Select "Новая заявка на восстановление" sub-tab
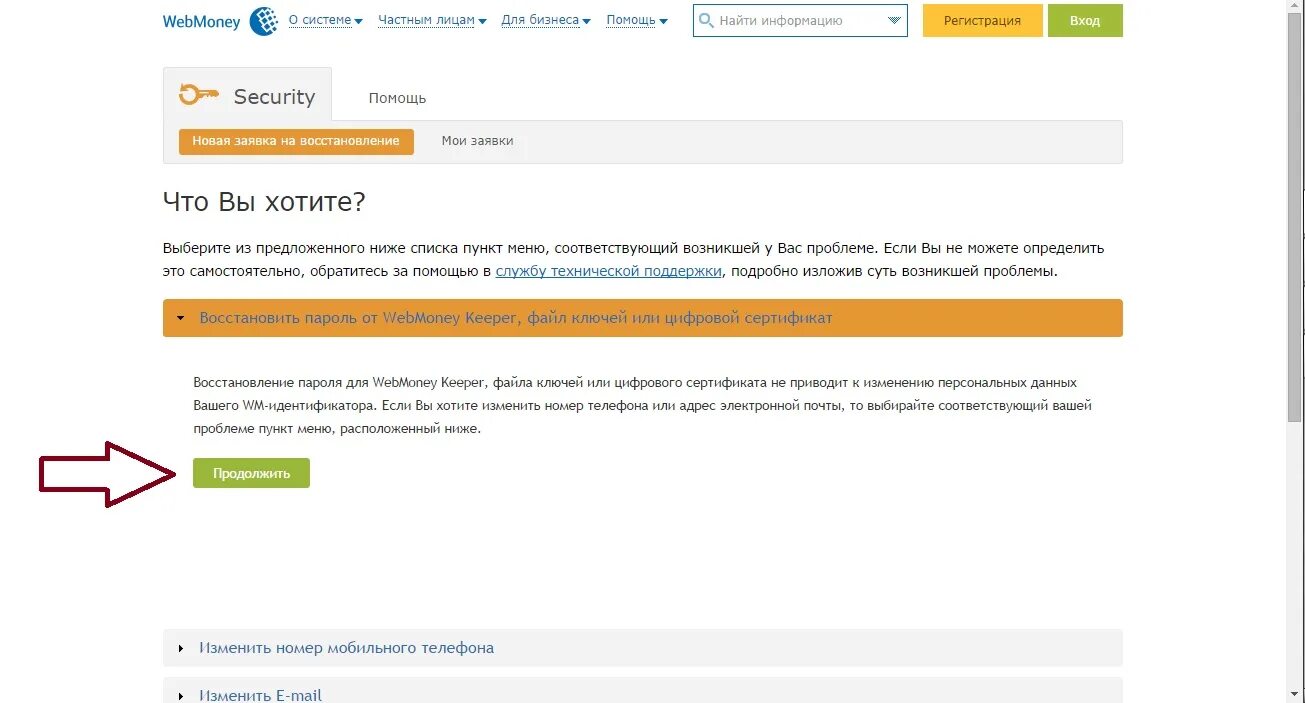Screen dimensions: 1305x703 296,141
